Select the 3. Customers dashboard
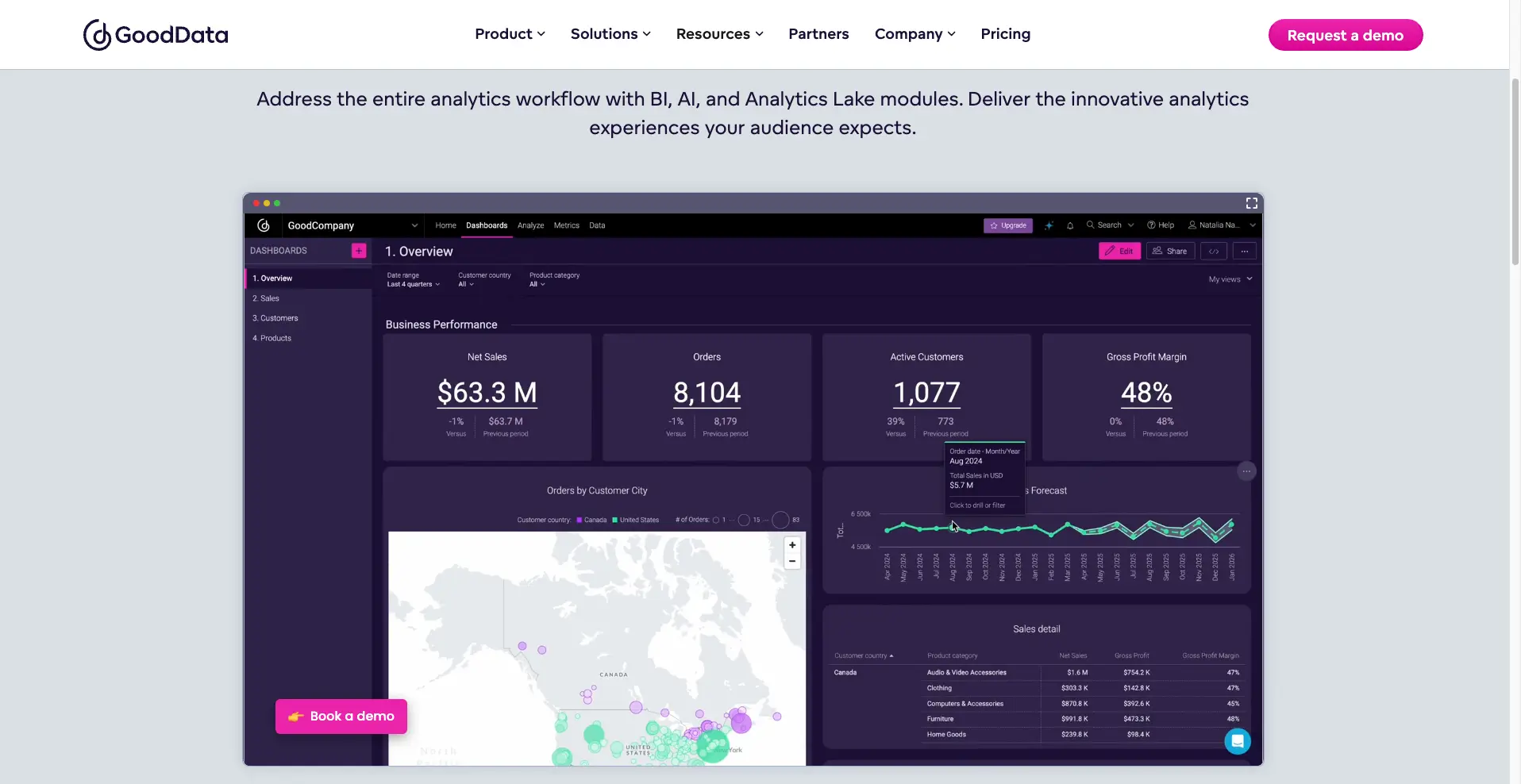The height and width of the screenshot is (784, 1521). (x=308, y=318)
